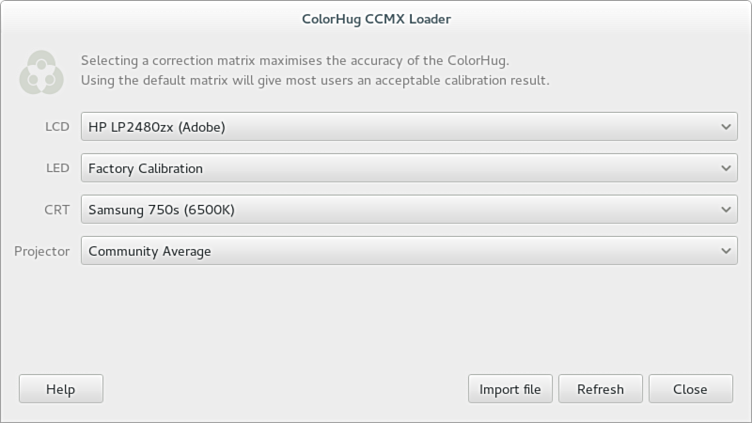
Task: Click the LED label
Action: coord(57,169)
